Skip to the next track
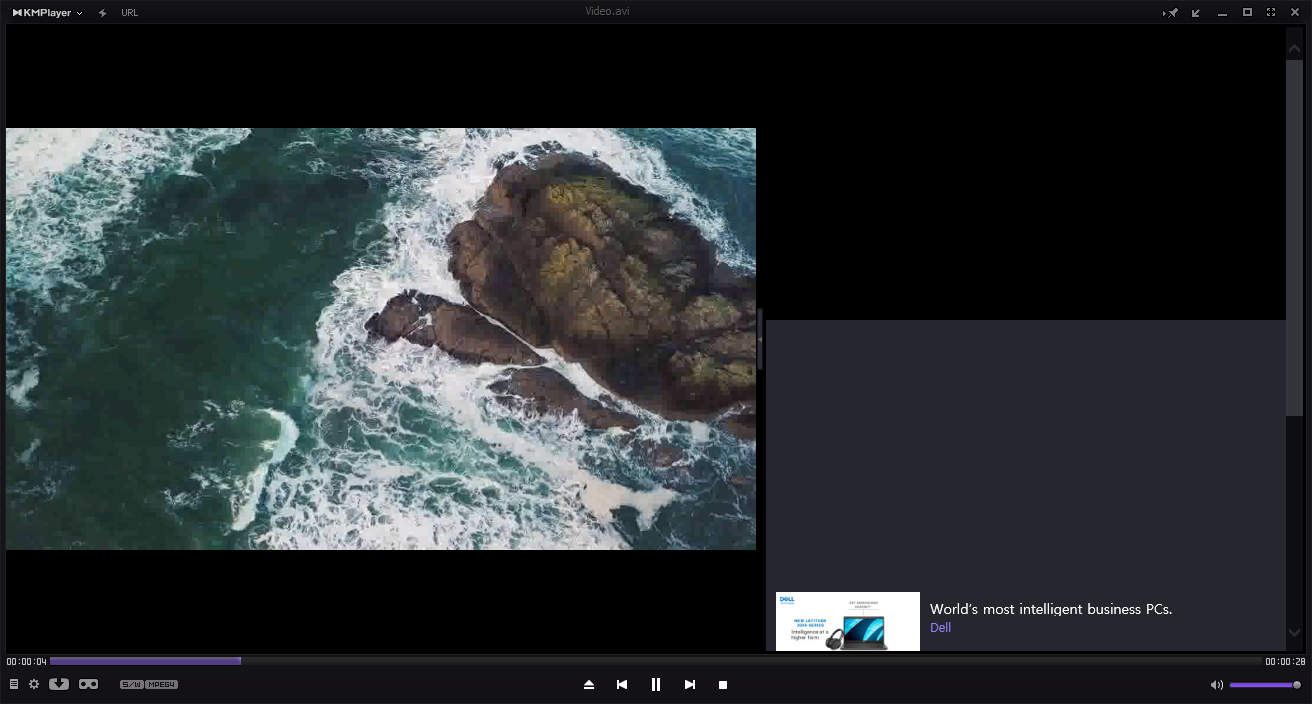This screenshot has height=704, width=1312. tap(690, 684)
